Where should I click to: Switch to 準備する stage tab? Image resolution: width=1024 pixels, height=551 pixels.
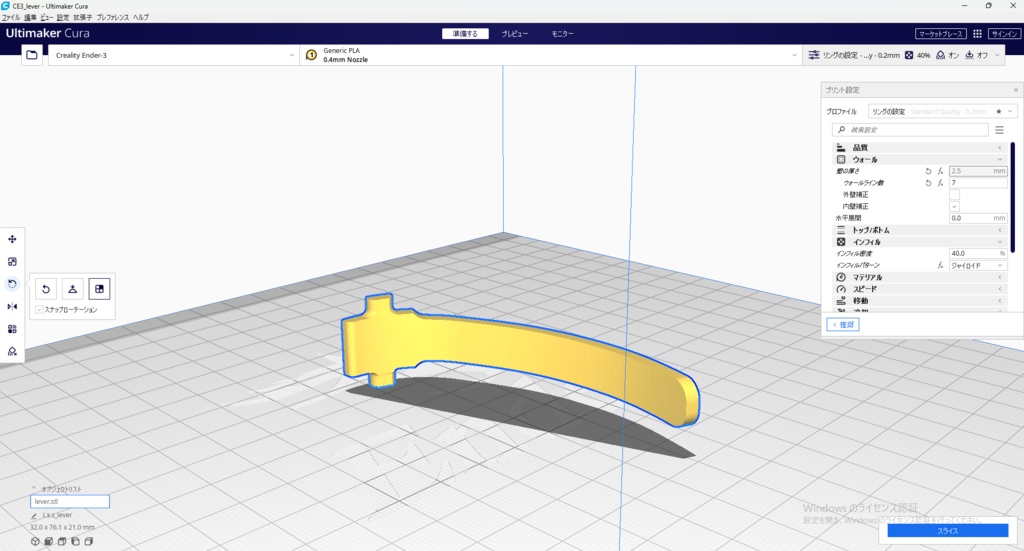click(465, 34)
